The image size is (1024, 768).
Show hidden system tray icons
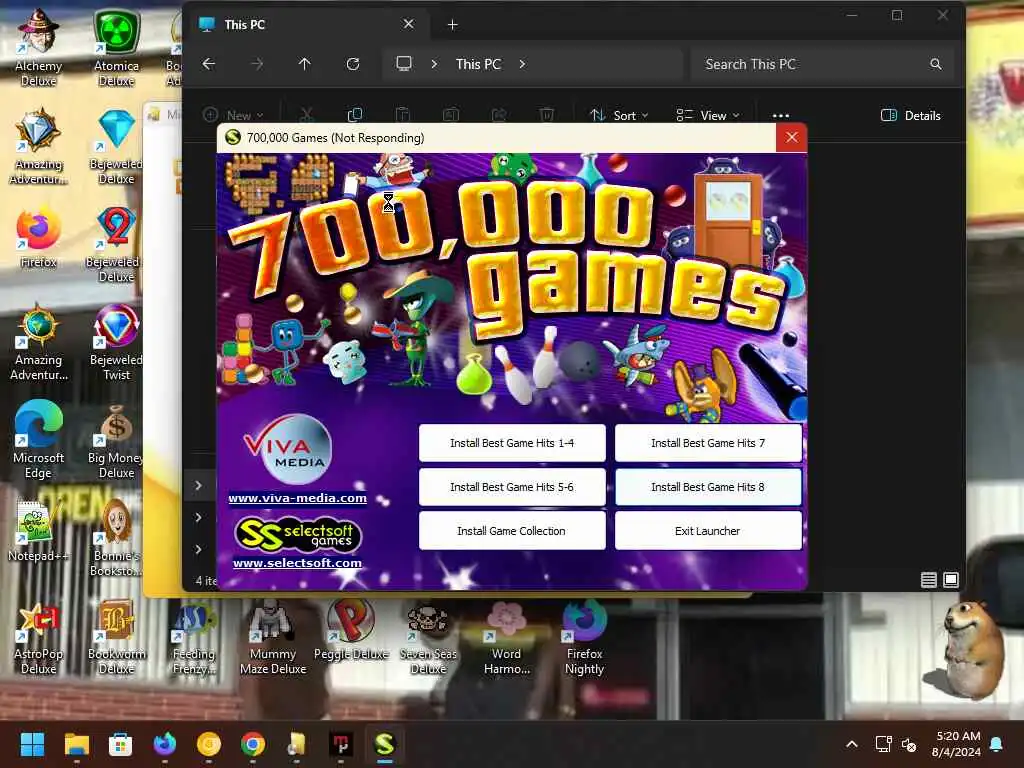click(x=852, y=744)
